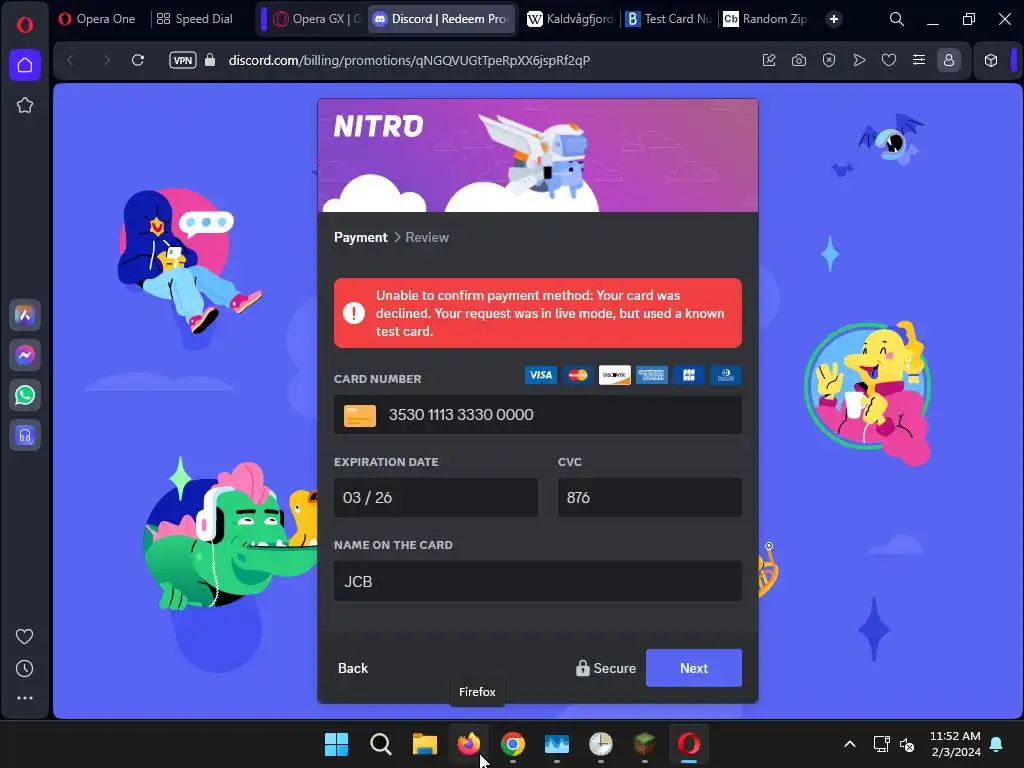Show hidden system tray icons
Viewport: 1024px width, 768px height.
point(850,744)
